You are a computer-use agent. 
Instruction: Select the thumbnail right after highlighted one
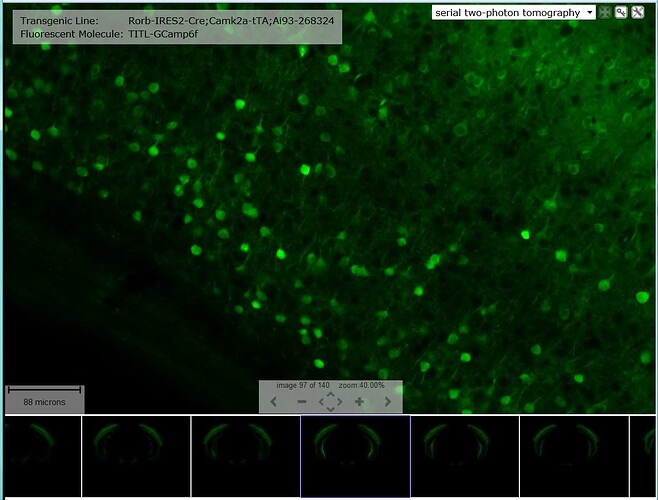pos(465,456)
